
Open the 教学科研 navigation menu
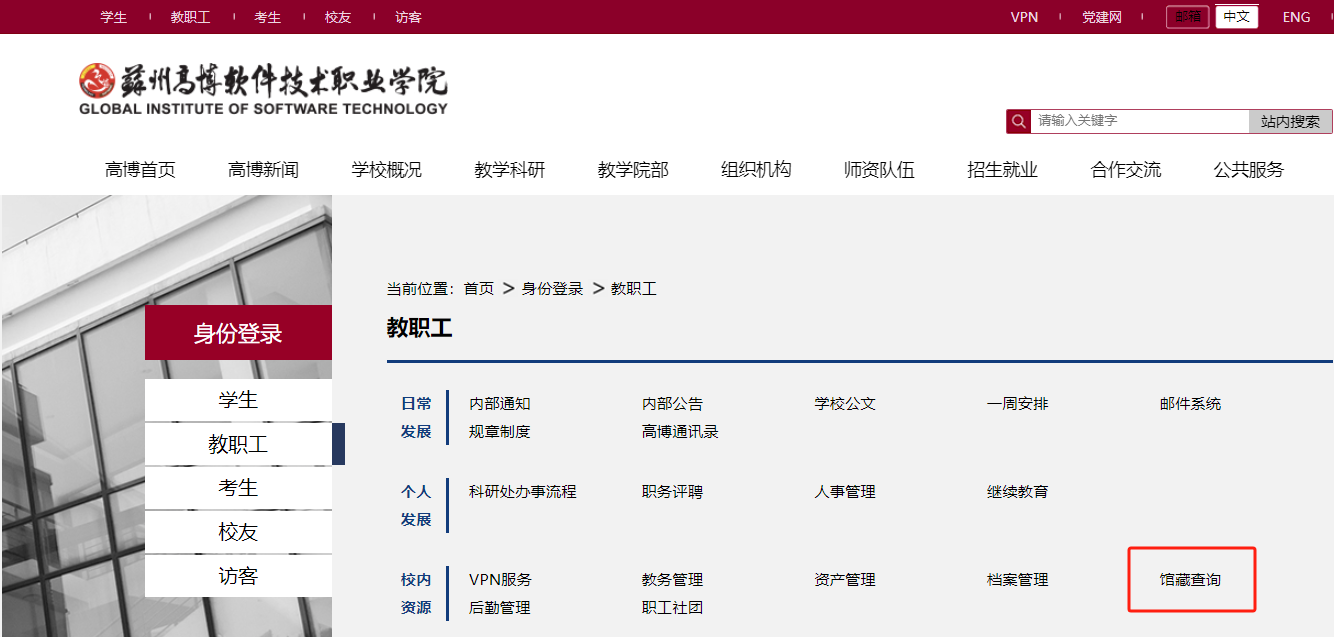click(x=510, y=170)
